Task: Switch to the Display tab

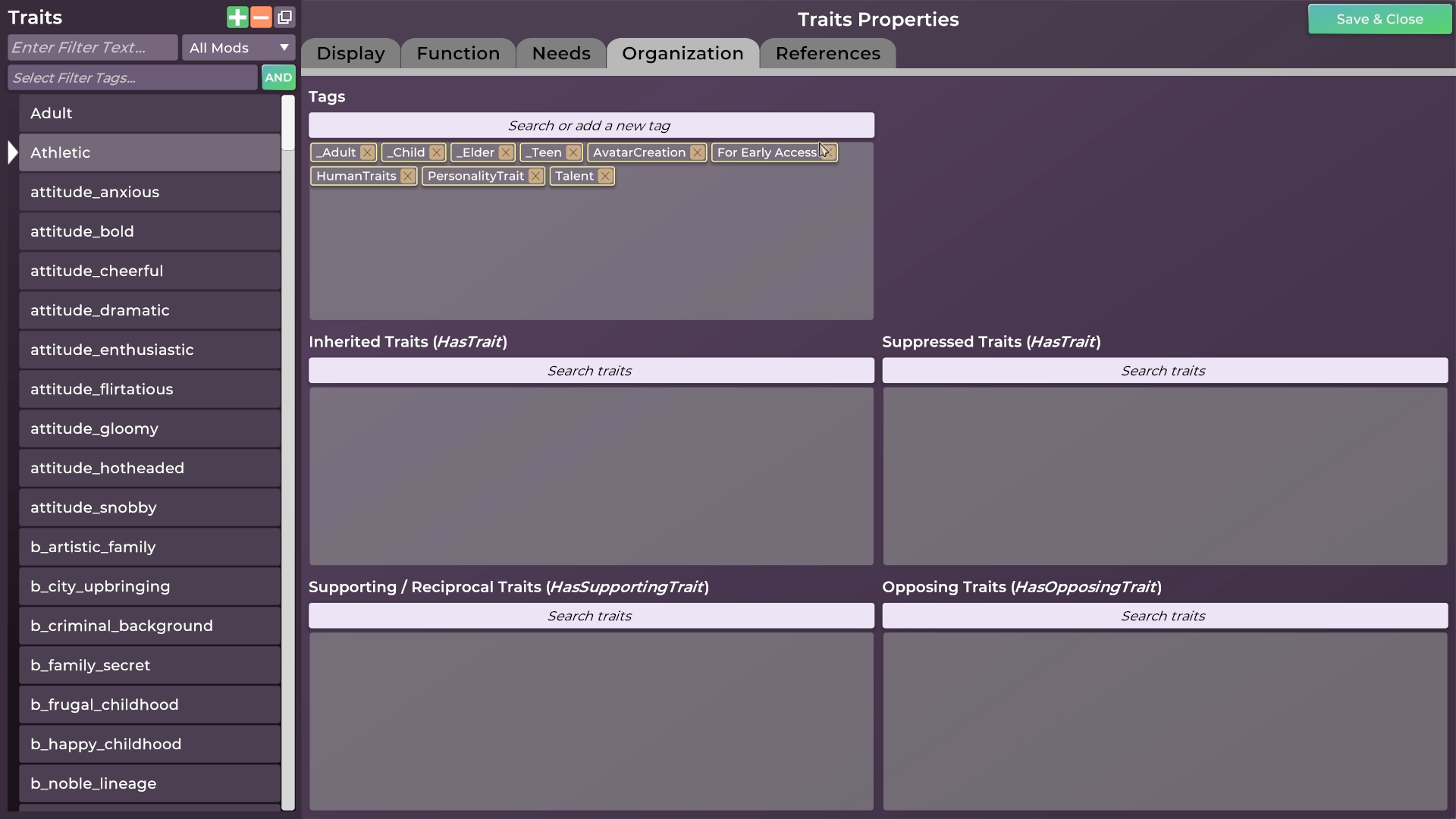Action: click(x=350, y=53)
